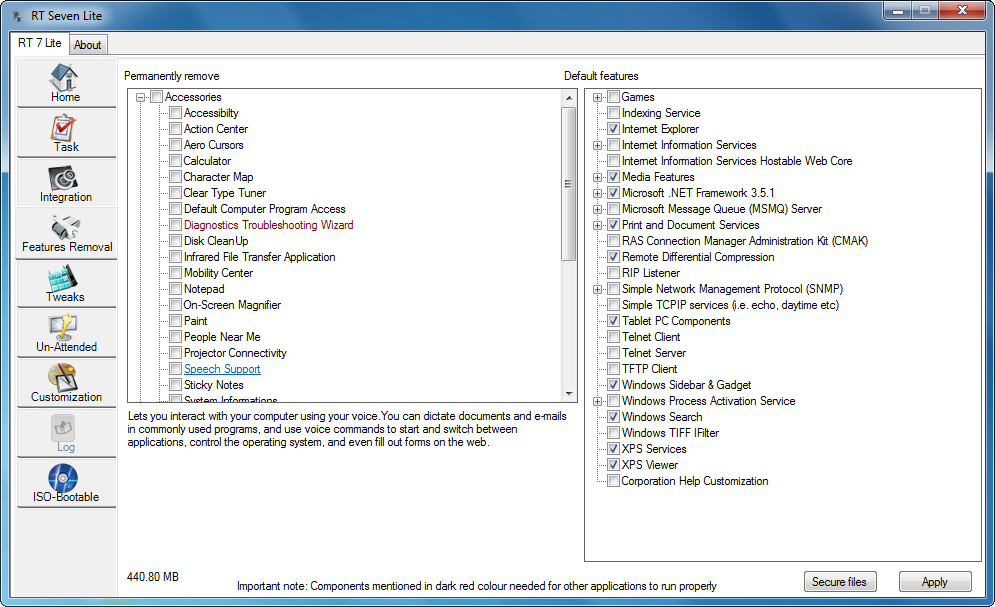Tick the Character Map checkbox

pyautogui.click(x=176, y=177)
